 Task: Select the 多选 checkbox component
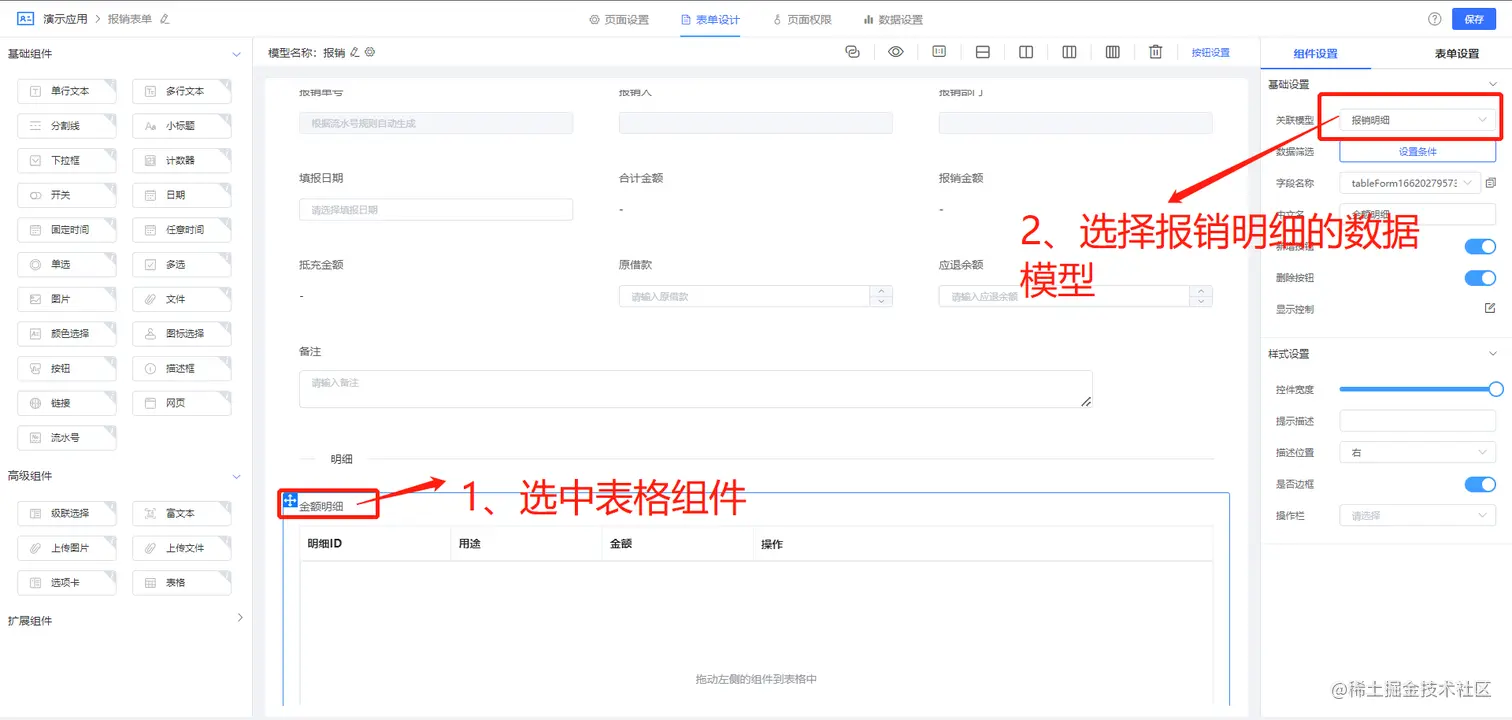click(x=182, y=264)
